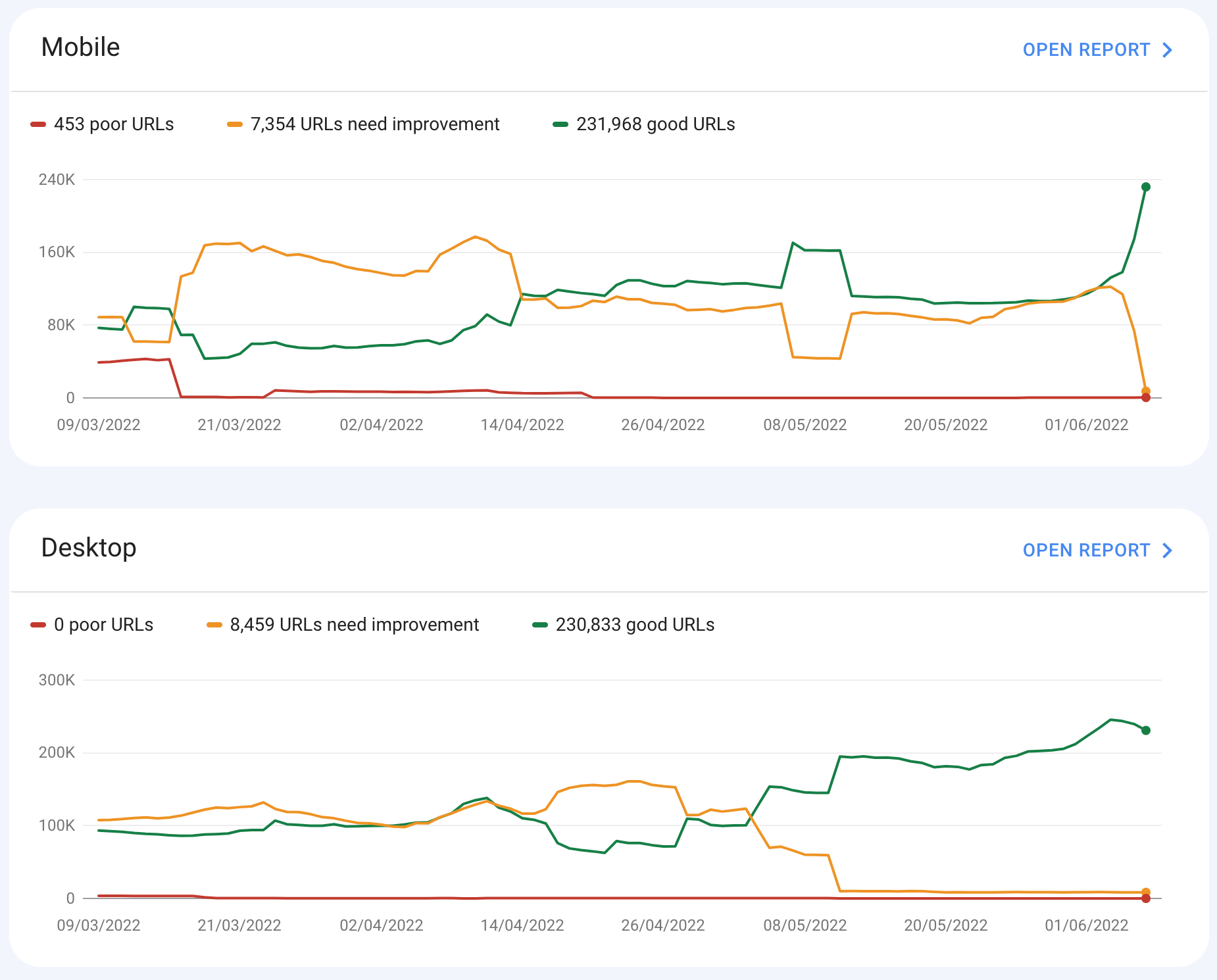Screen dimensions: 1217x980
Task: Select the green end-point dot on Mobile chart
Action: (x=1145, y=187)
